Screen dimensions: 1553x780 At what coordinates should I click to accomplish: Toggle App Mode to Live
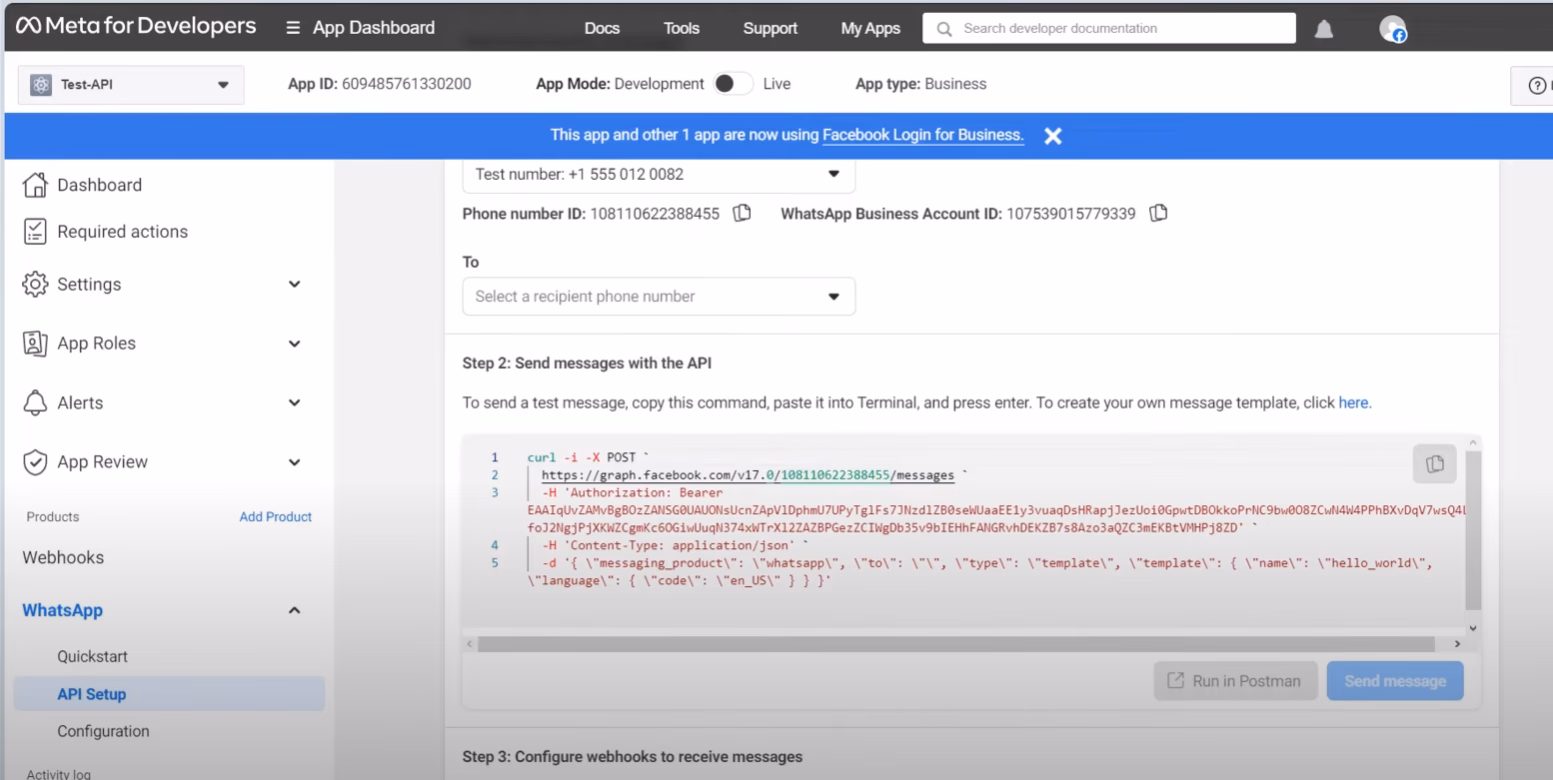coord(733,84)
